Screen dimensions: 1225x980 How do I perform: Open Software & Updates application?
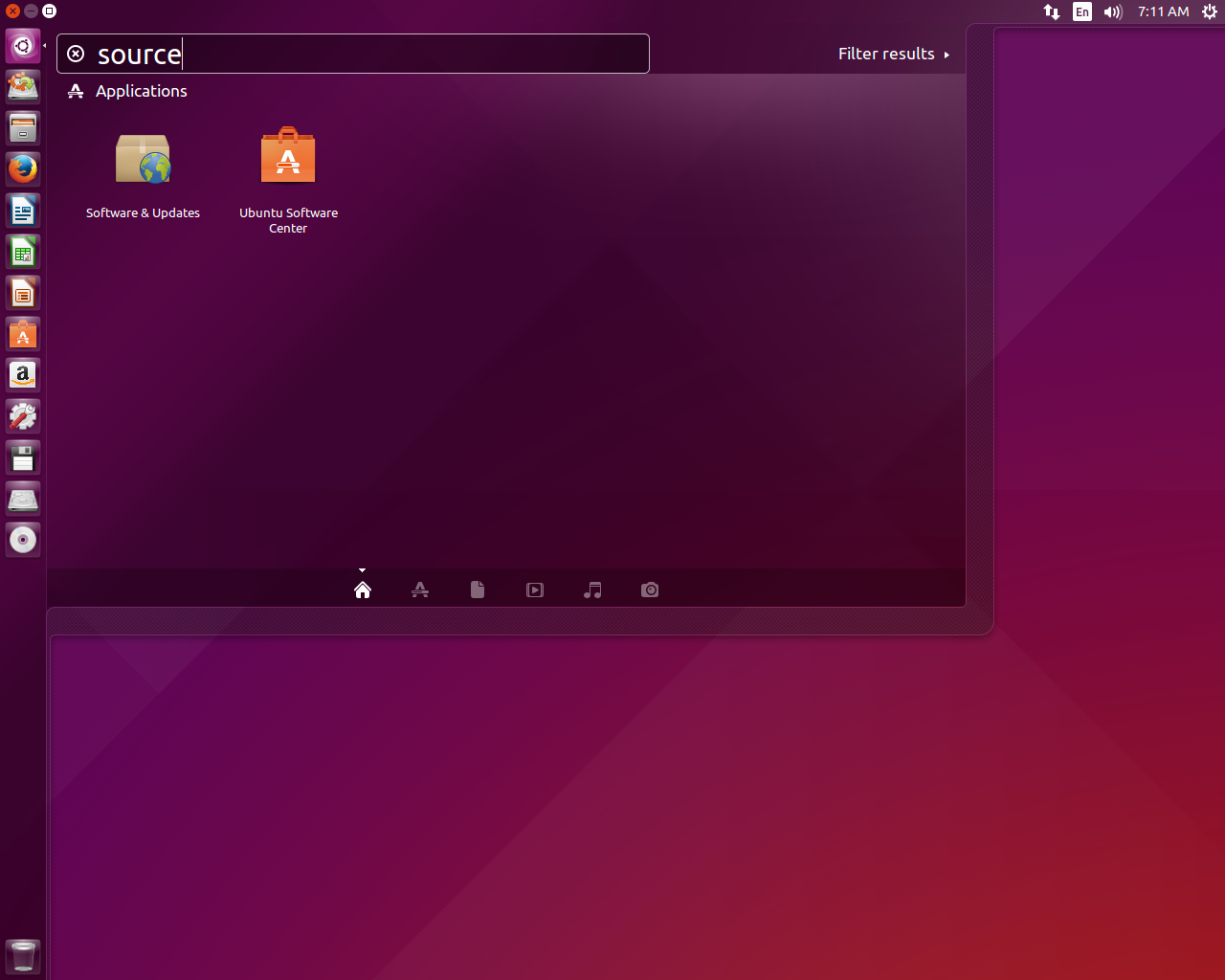pos(143,175)
